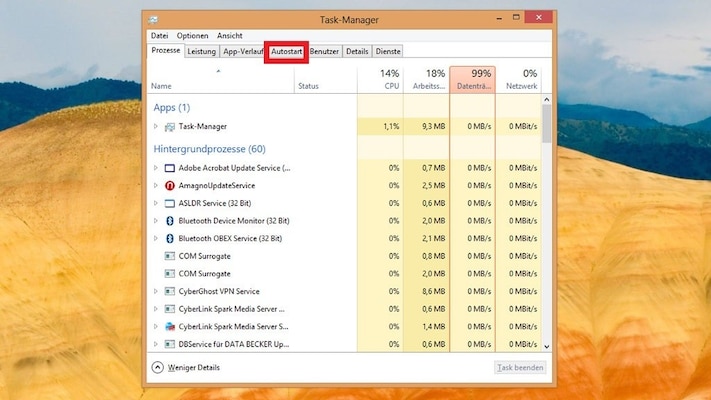Open the Datei menu
The image size is (711, 400).
[159, 35]
